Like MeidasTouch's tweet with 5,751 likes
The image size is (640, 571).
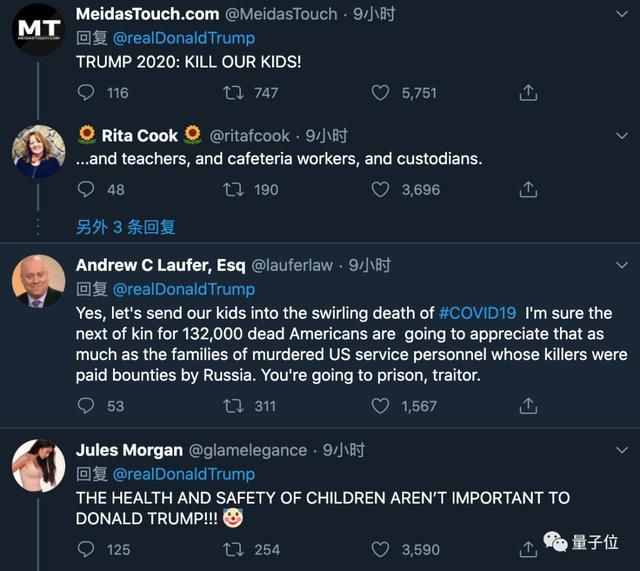coord(380,93)
